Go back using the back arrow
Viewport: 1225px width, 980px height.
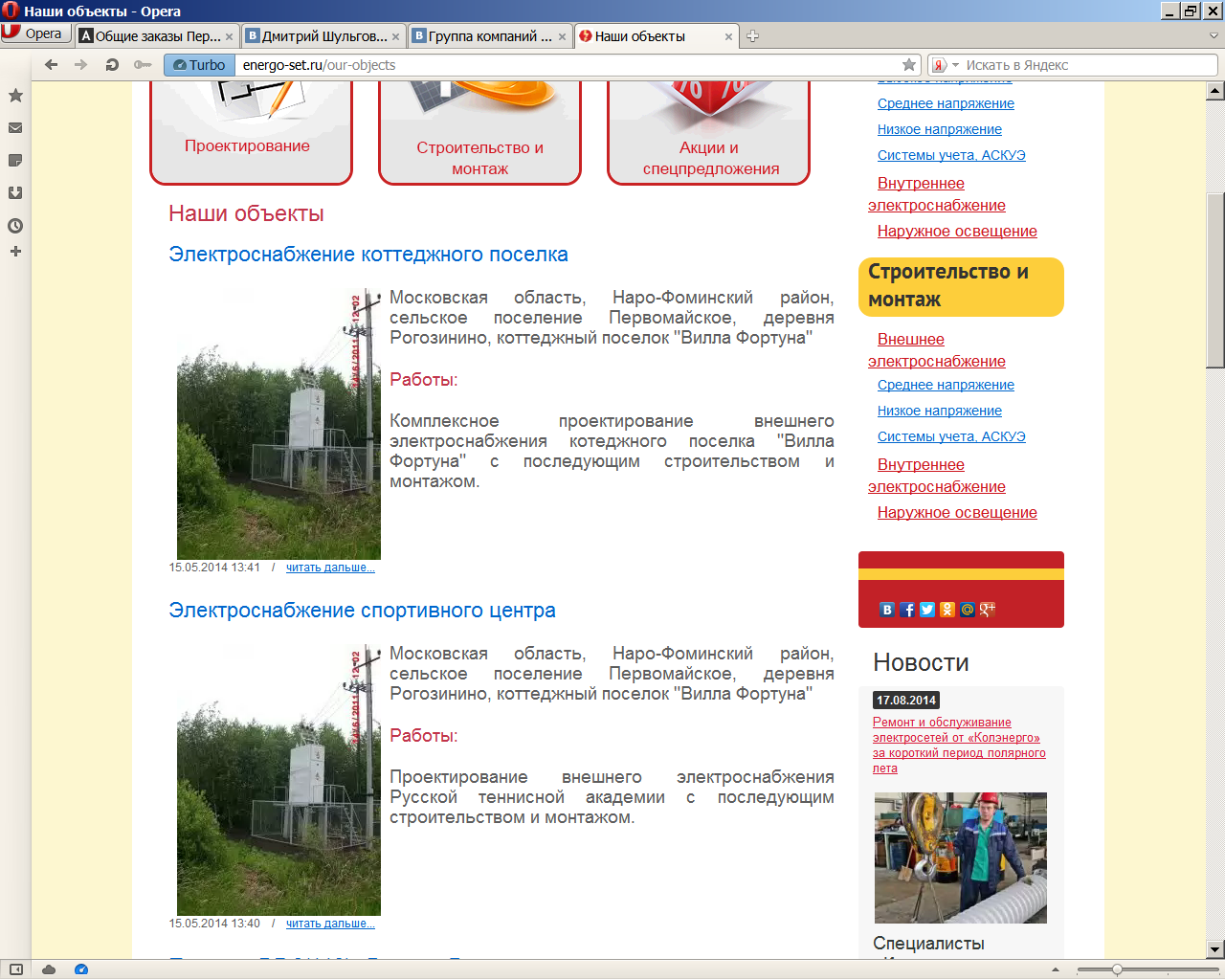click(x=52, y=65)
